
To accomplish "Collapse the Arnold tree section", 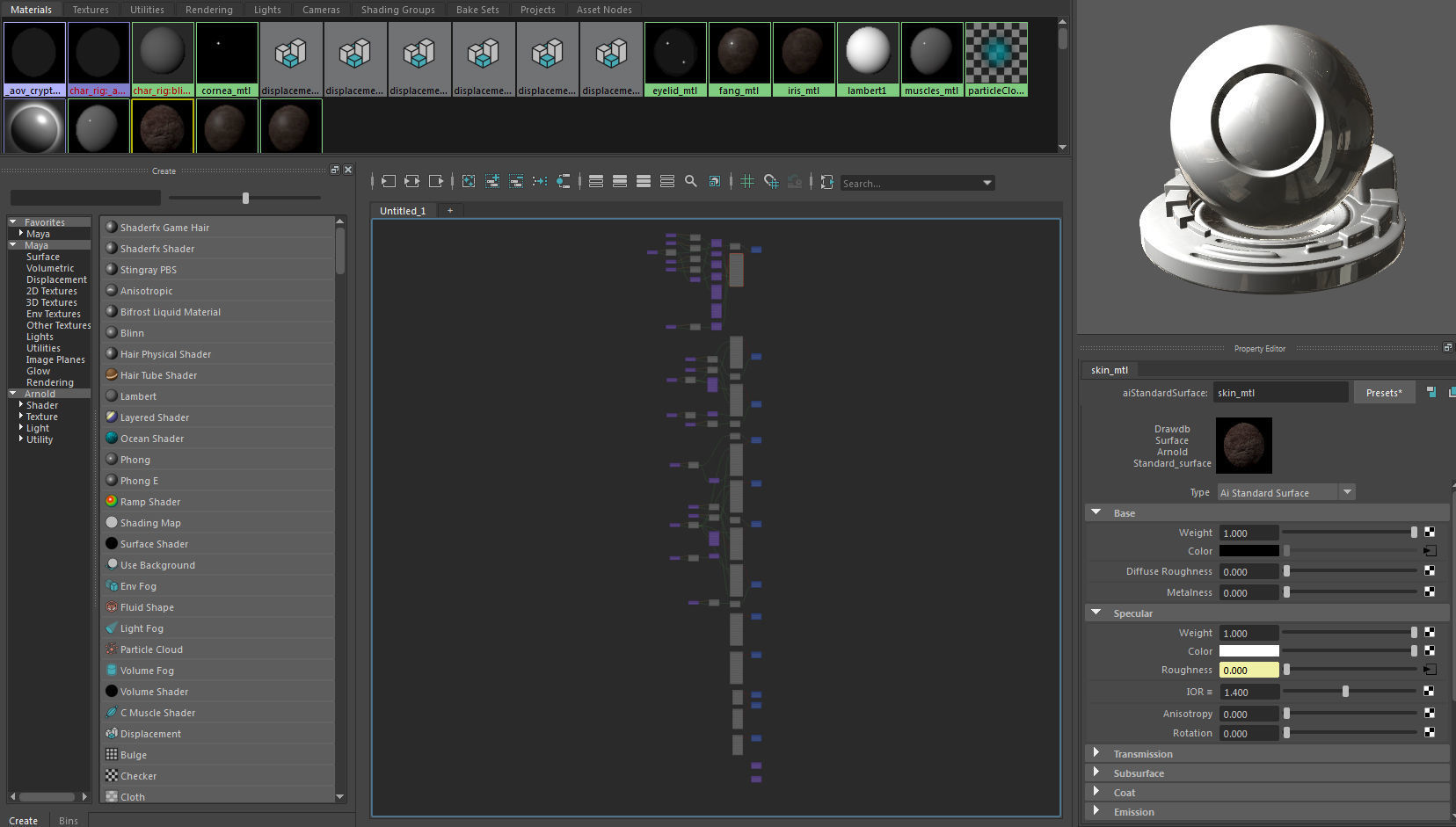I will (13, 394).
